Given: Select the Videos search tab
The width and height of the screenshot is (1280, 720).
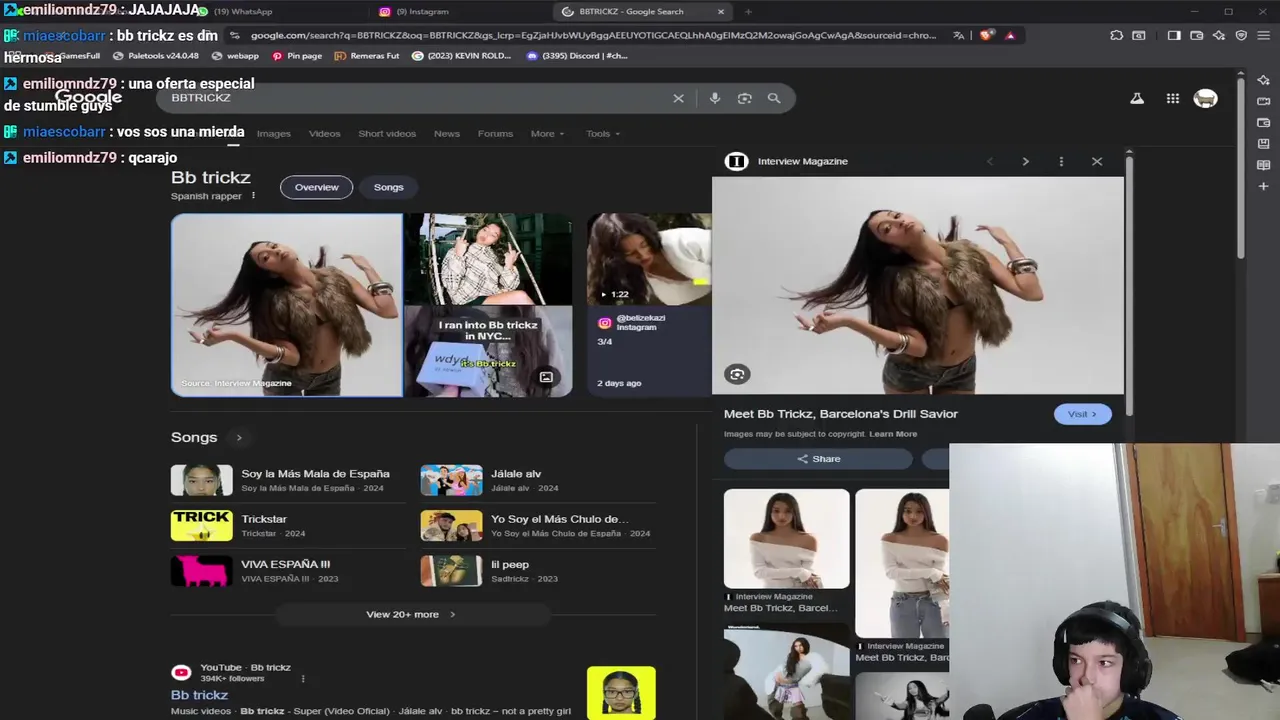Looking at the screenshot, I should click(324, 133).
